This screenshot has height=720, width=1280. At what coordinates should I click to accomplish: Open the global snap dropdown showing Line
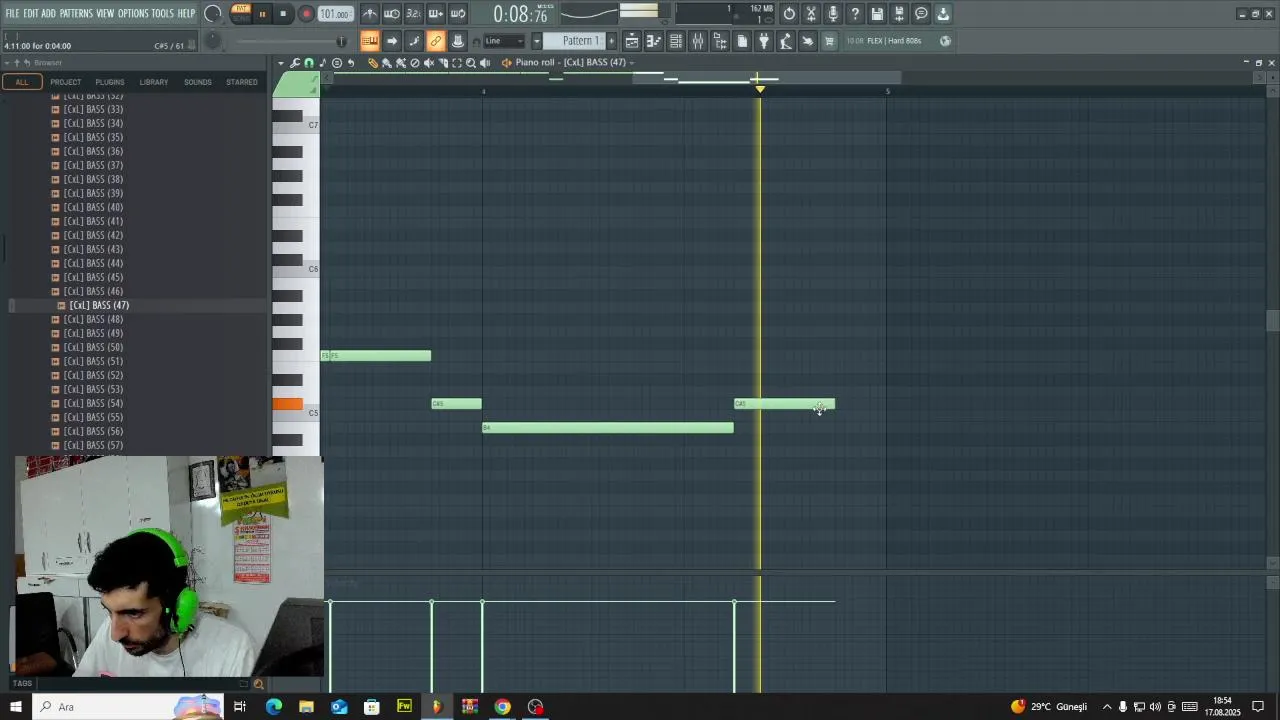(x=504, y=41)
